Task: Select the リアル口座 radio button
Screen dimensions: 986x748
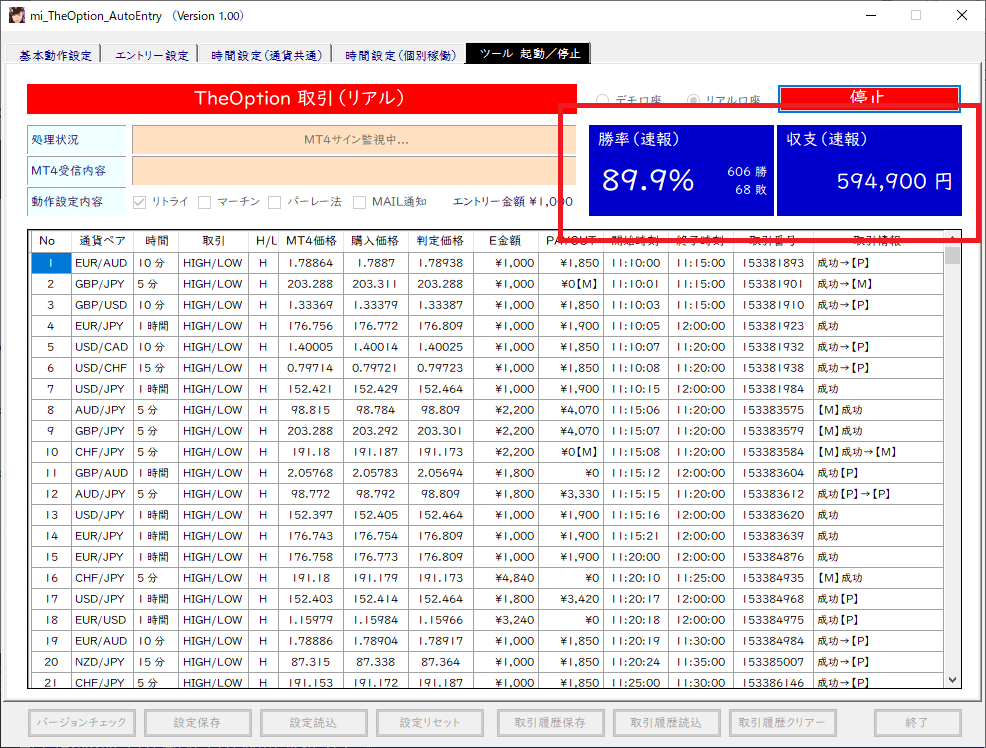Action: [694, 100]
